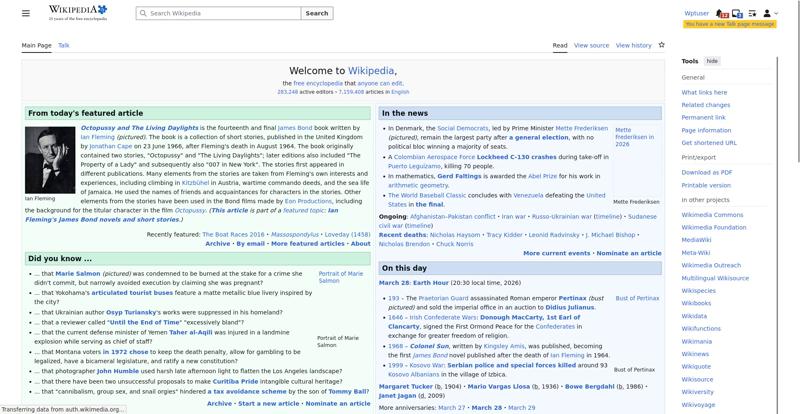Open the new Talk page message notice

click(x=730, y=24)
